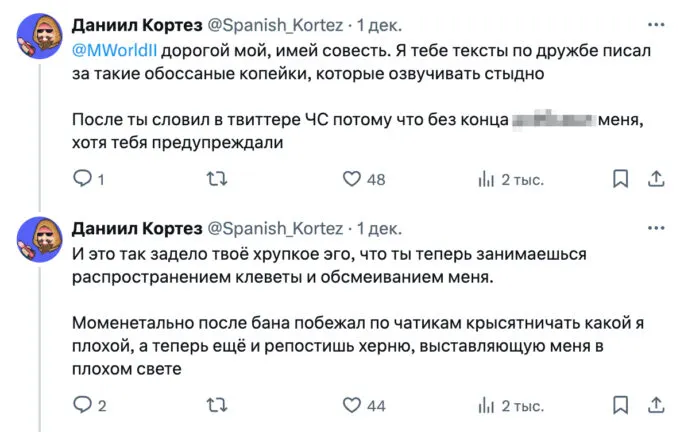The image size is (680, 432).
Task: Like the first tweet with 48 likes
Action: pyautogui.click(x=352, y=179)
